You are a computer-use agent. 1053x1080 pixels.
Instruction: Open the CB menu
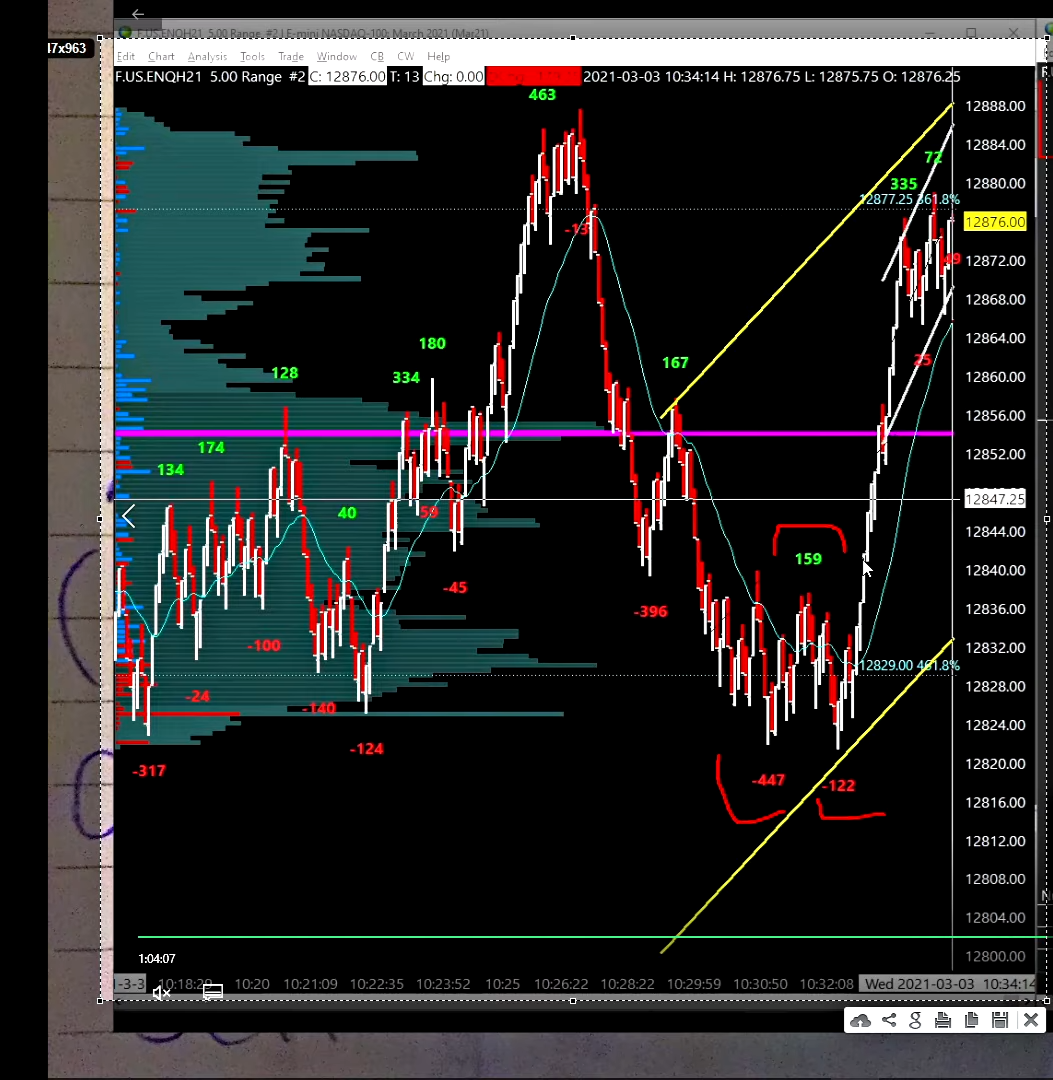click(x=377, y=56)
